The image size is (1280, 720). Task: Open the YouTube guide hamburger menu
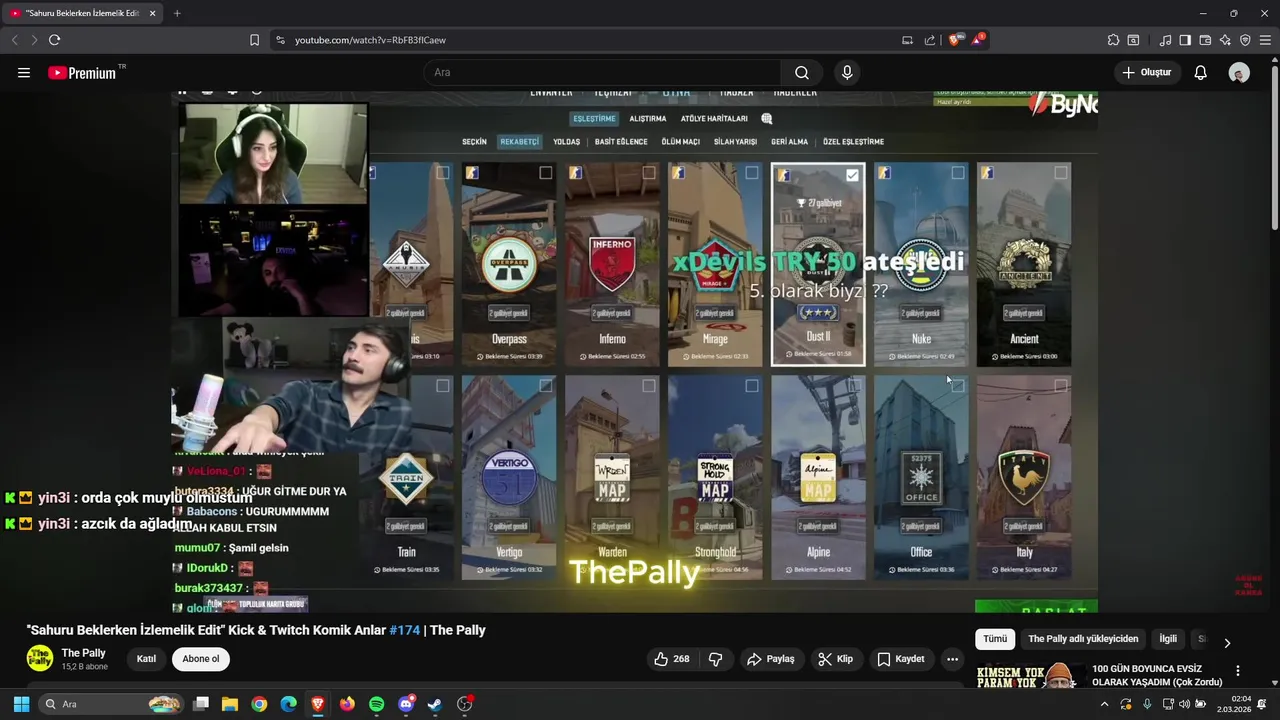(24, 73)
